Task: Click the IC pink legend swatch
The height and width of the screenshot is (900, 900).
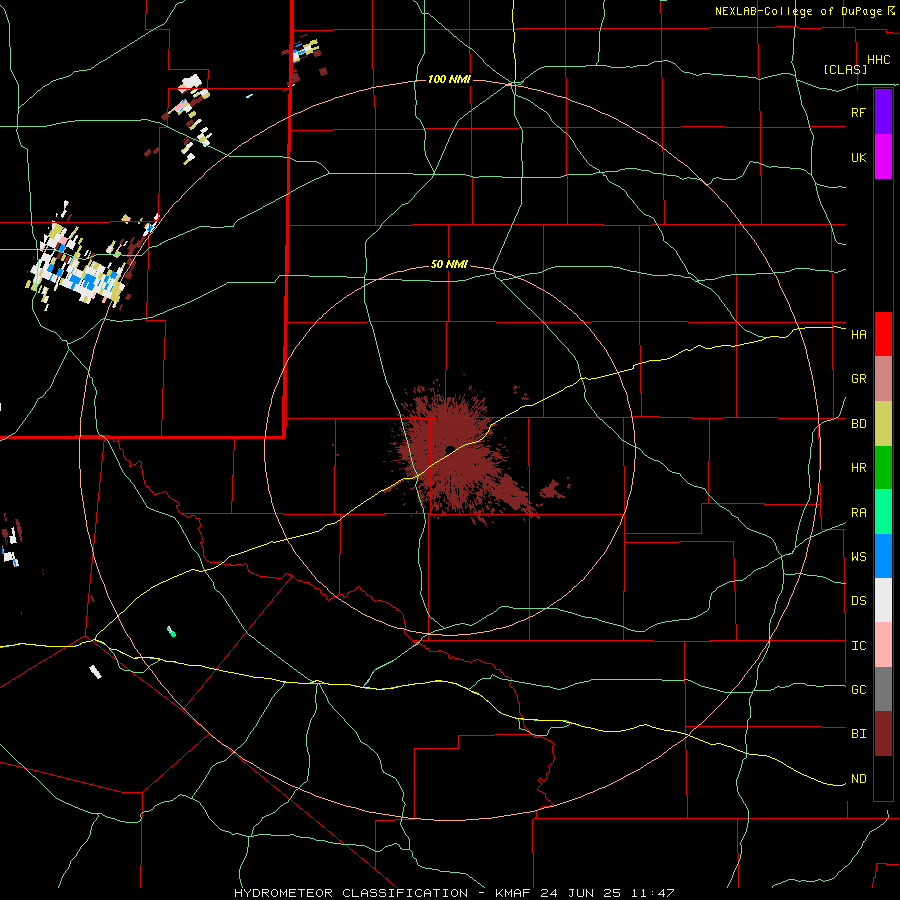Action: tap(883, 645)
